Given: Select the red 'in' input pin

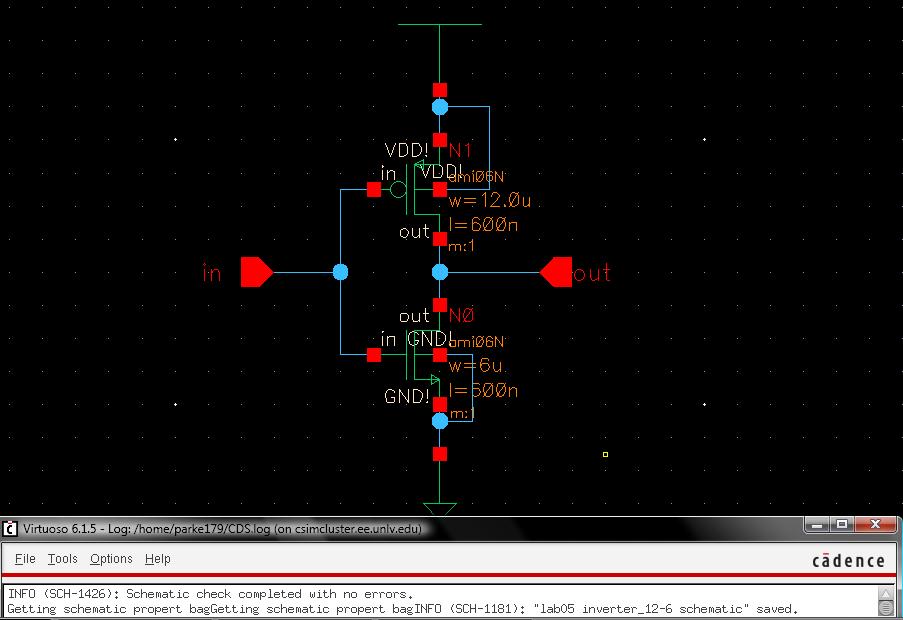Looking at the screenshot, I should (256, 272).
